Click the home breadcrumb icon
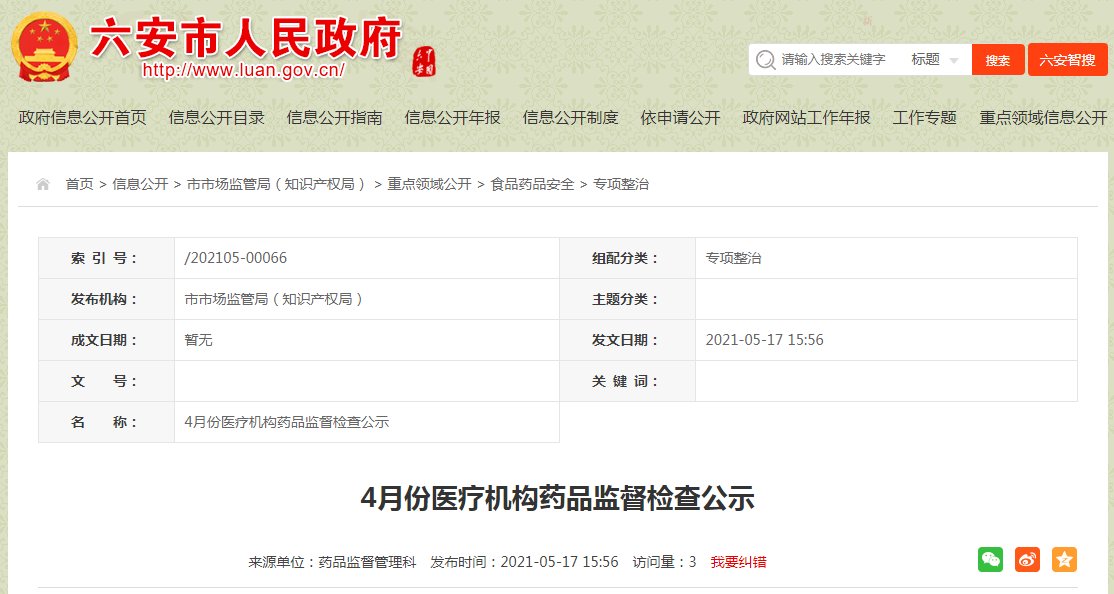Image resolution: width=1114 pixels, height=594 pixels. click(x=43, y=184)
